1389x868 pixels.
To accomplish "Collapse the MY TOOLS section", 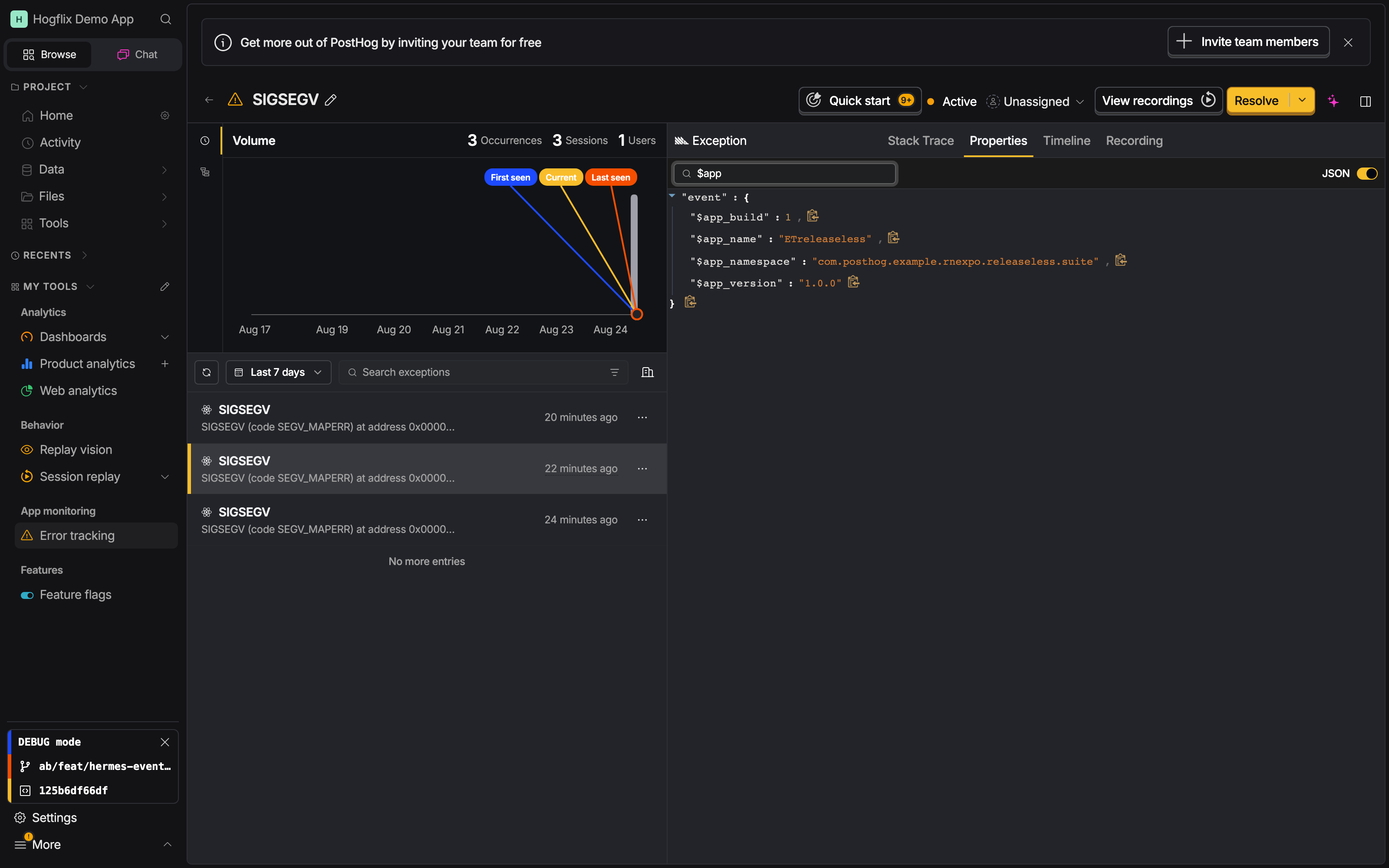I will (90, 286).
